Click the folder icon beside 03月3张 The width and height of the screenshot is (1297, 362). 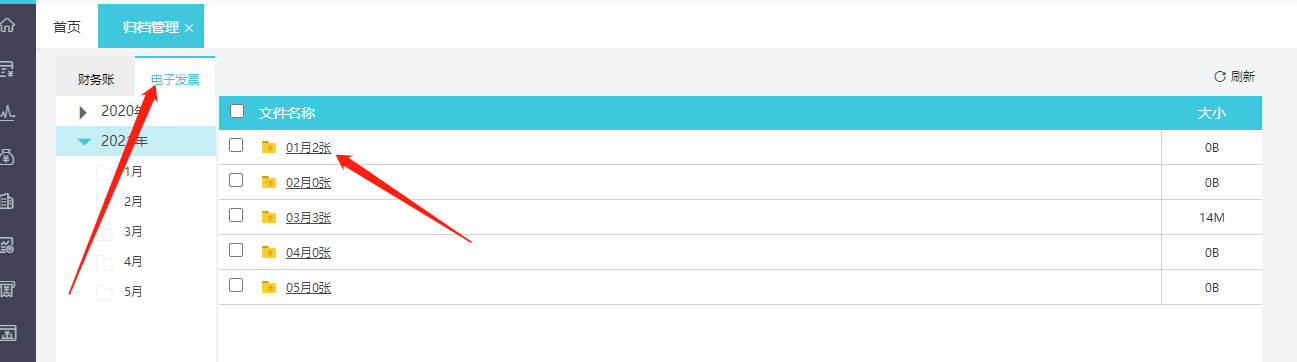tap(268, 217)
